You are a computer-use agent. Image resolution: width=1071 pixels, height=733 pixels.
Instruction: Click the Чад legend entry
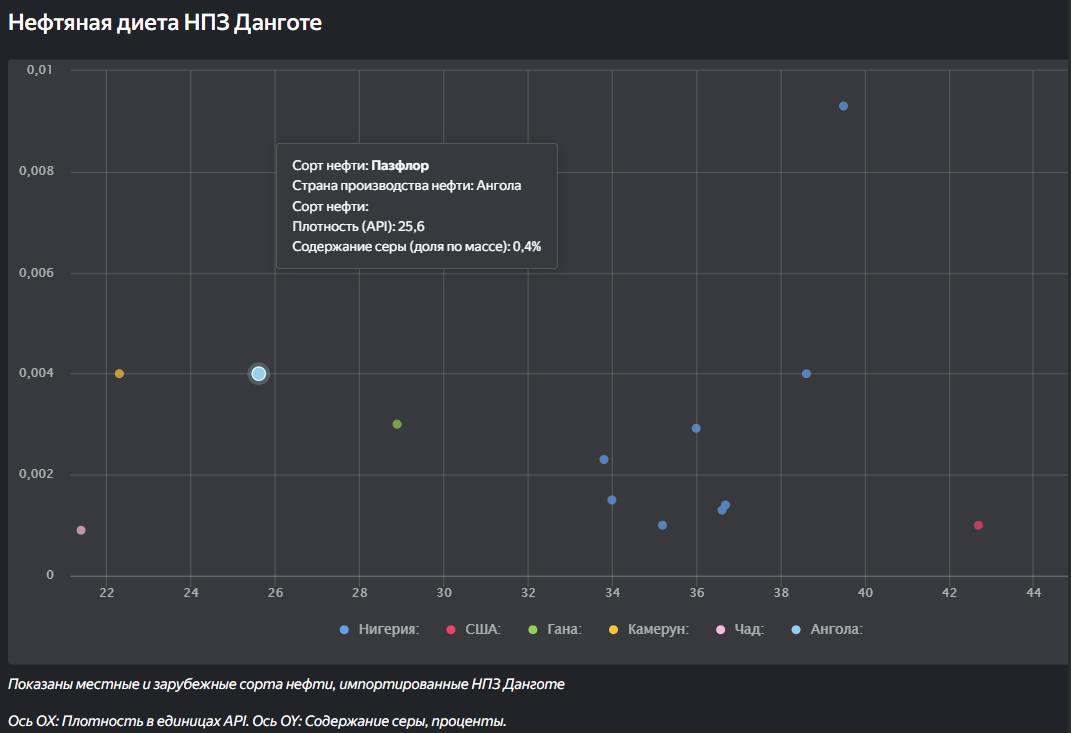pos(740,629)
